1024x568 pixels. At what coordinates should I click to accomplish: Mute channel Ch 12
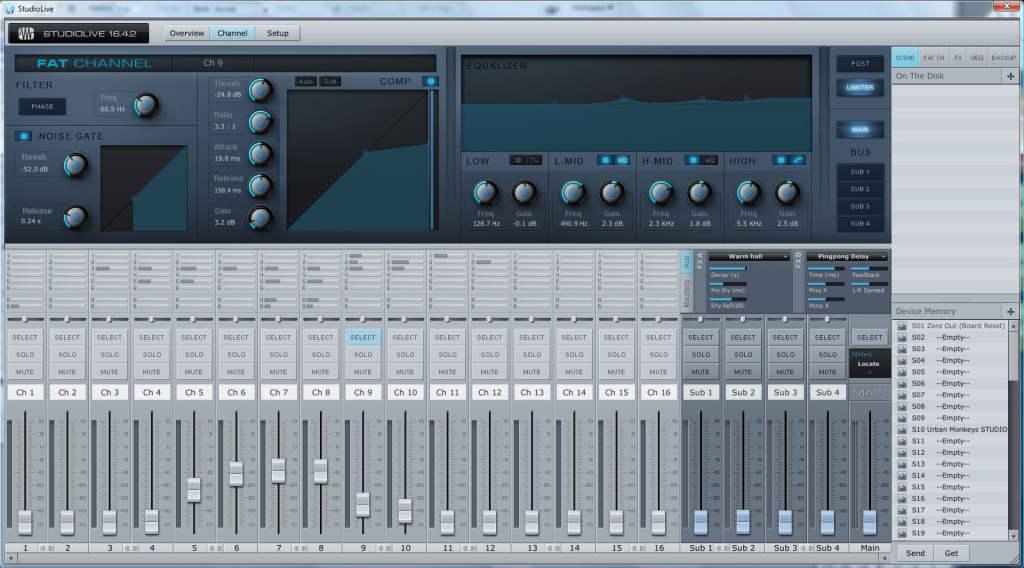[x=489, y=371]
